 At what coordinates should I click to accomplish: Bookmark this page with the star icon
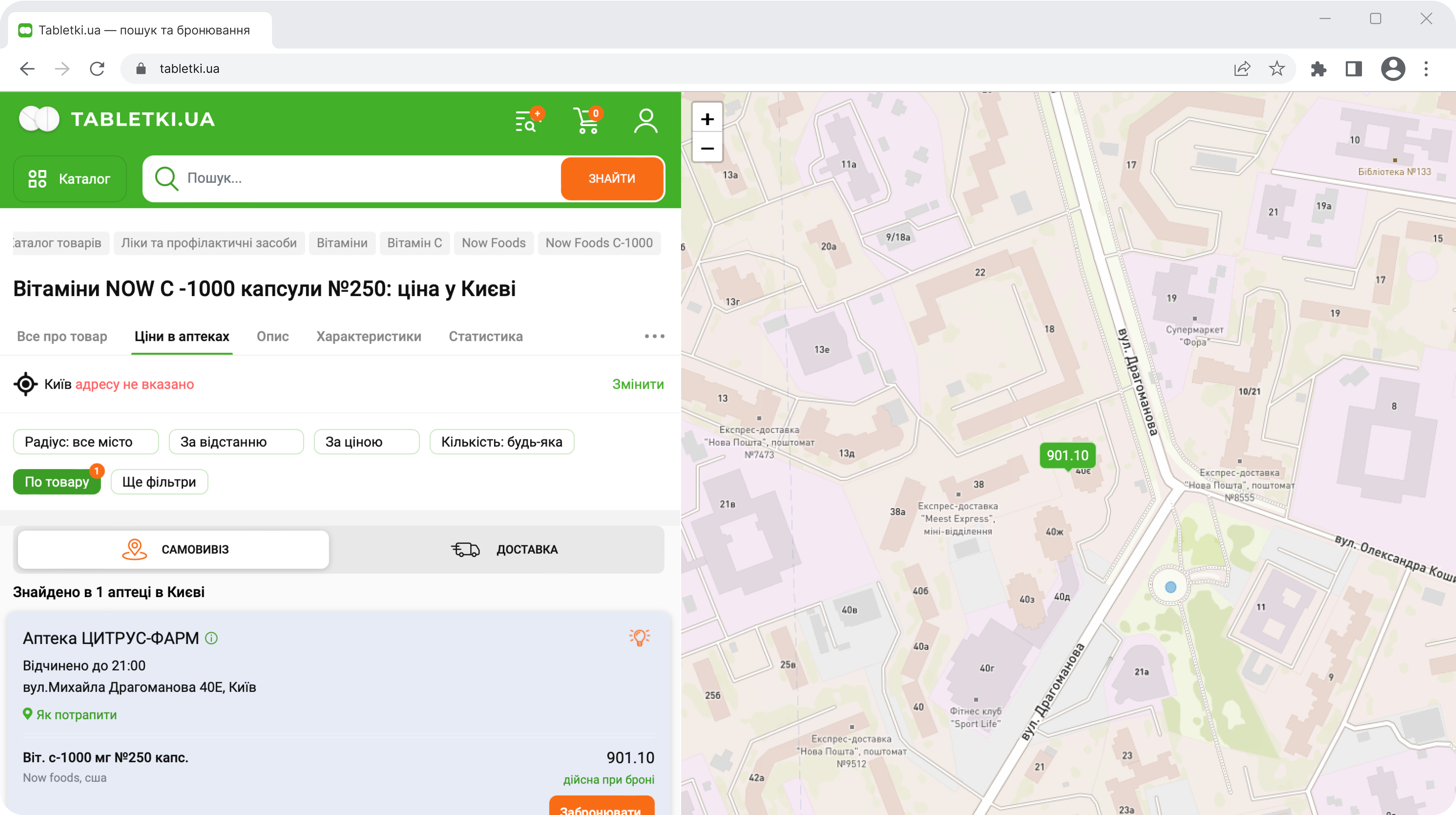coord(1277,68)
